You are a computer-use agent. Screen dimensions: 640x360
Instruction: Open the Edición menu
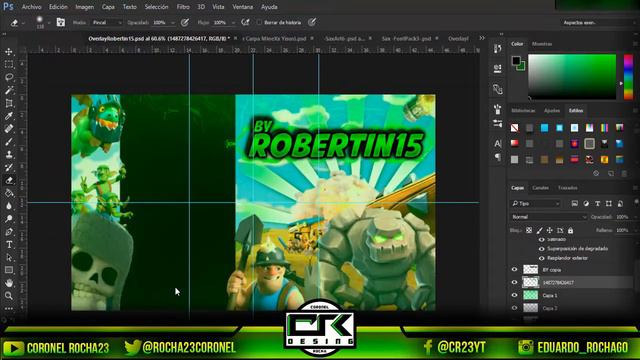58,7
